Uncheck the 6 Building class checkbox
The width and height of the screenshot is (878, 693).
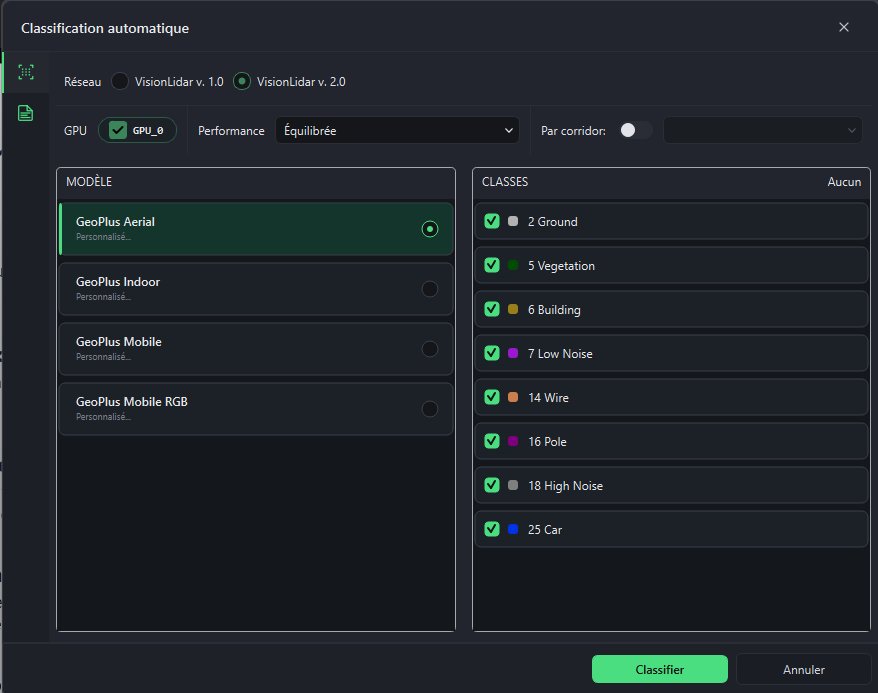pos(492,309)
